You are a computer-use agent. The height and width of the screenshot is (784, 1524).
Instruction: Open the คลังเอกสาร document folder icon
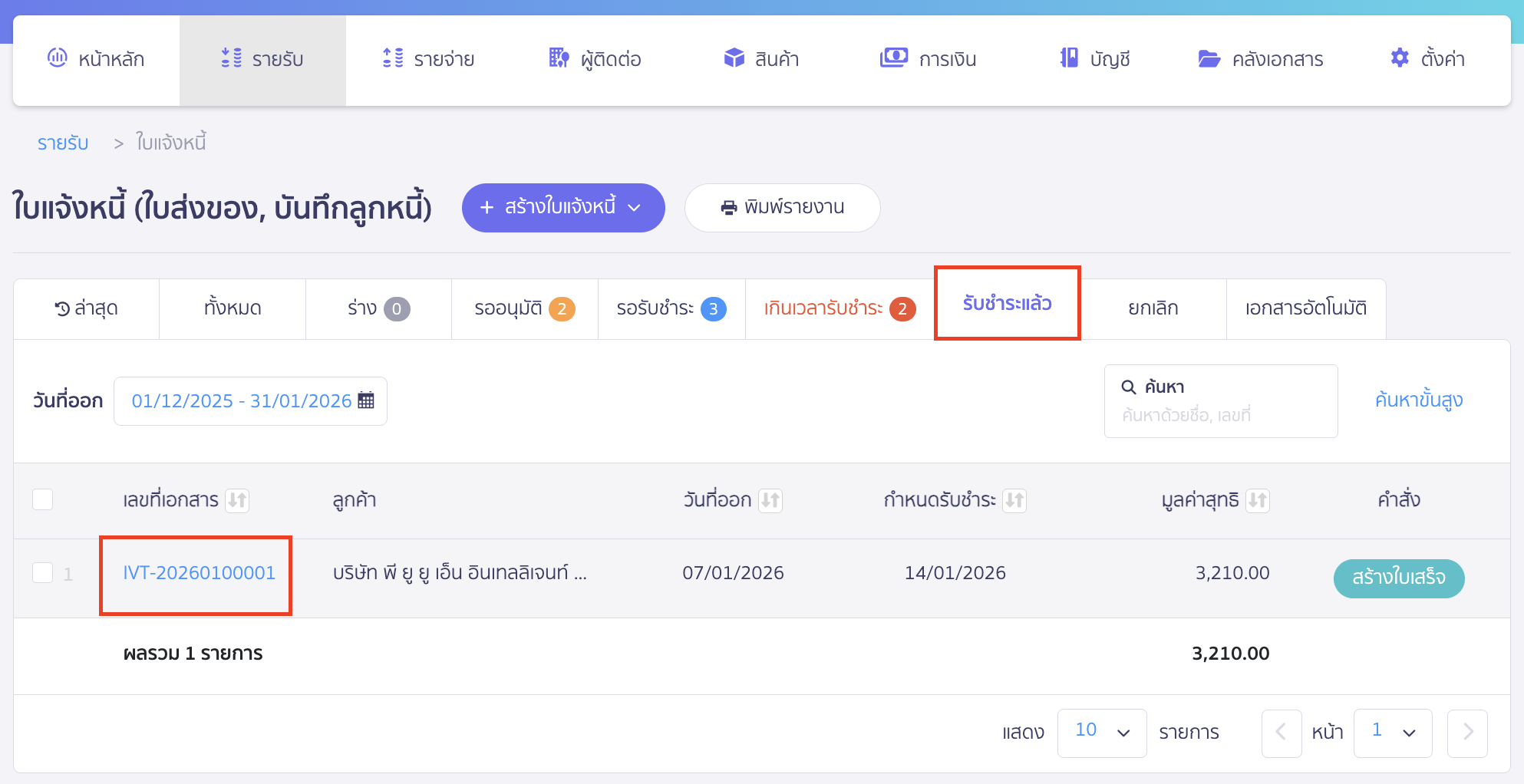[1207, 58]
